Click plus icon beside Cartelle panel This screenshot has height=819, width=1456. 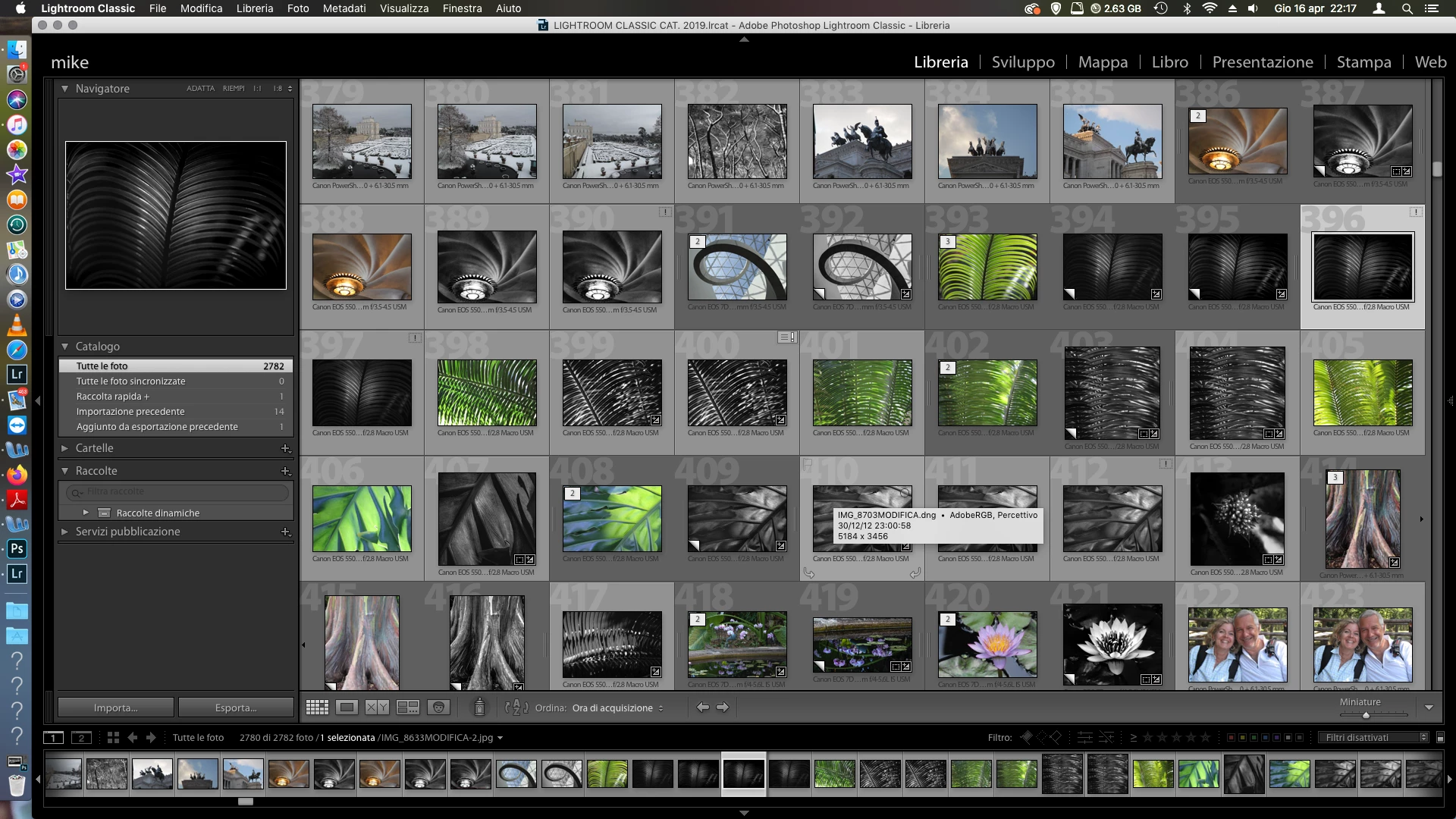(286, 448)
